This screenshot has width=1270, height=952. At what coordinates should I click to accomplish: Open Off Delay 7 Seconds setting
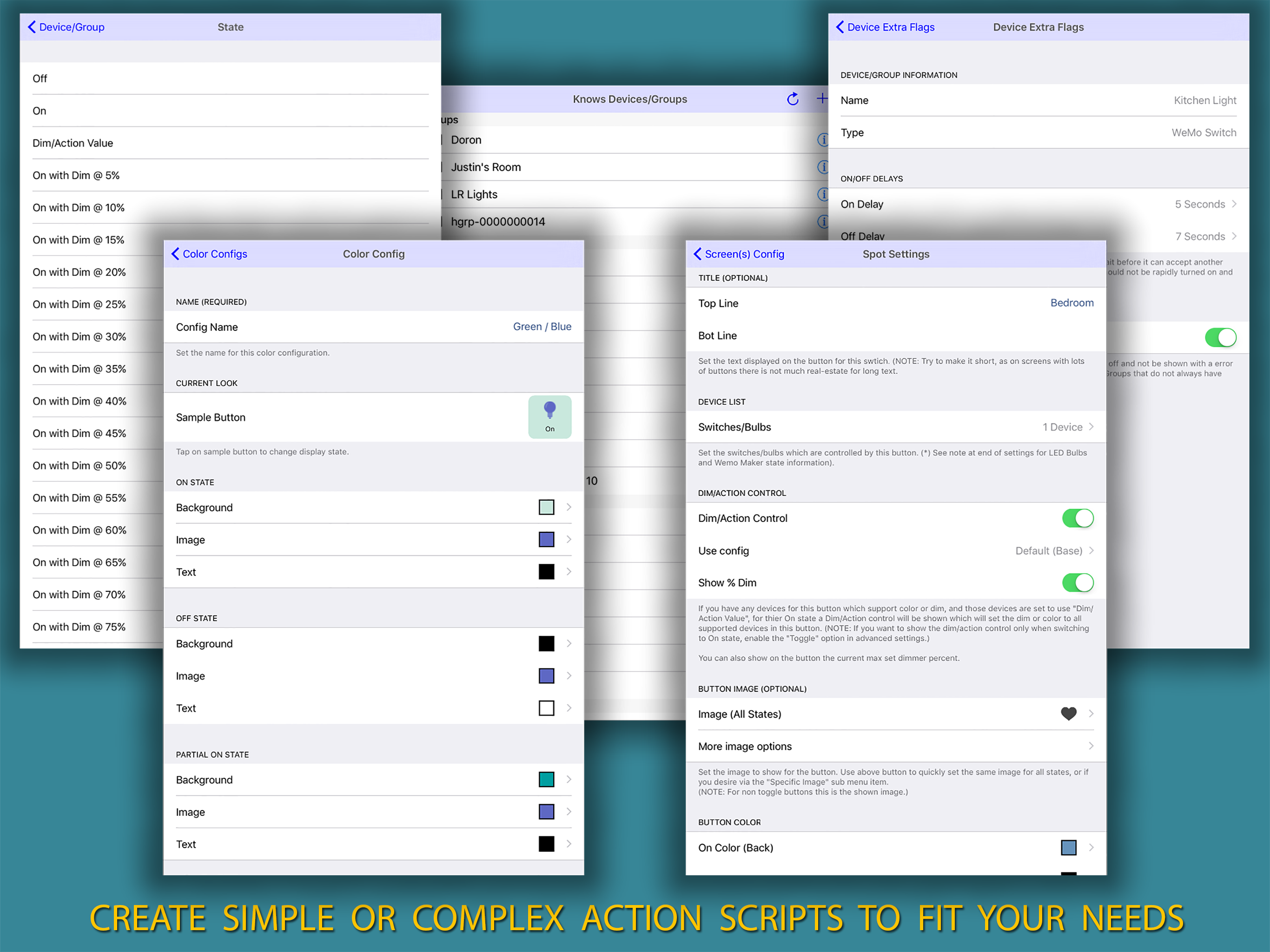click(x=1038, y=236)
